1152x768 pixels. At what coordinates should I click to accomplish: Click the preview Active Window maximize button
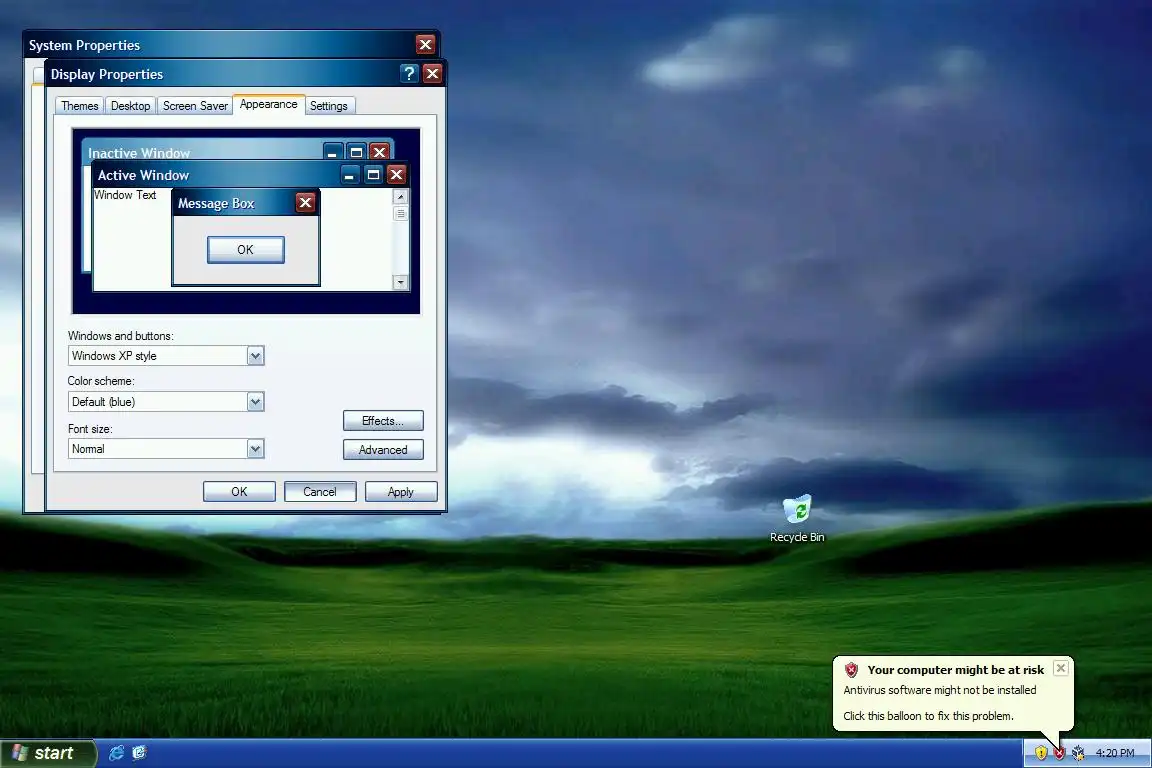point(373,175)
